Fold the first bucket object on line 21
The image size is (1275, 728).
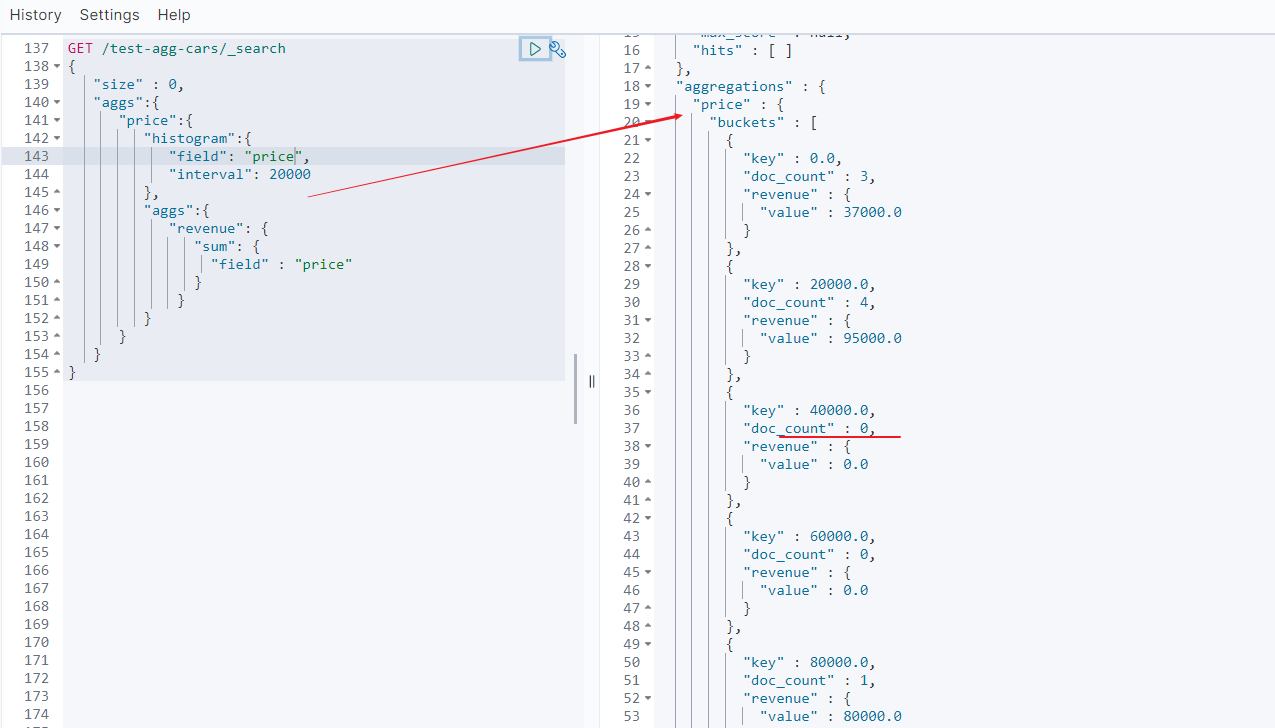pyautogui.click(x=648, y=140)
